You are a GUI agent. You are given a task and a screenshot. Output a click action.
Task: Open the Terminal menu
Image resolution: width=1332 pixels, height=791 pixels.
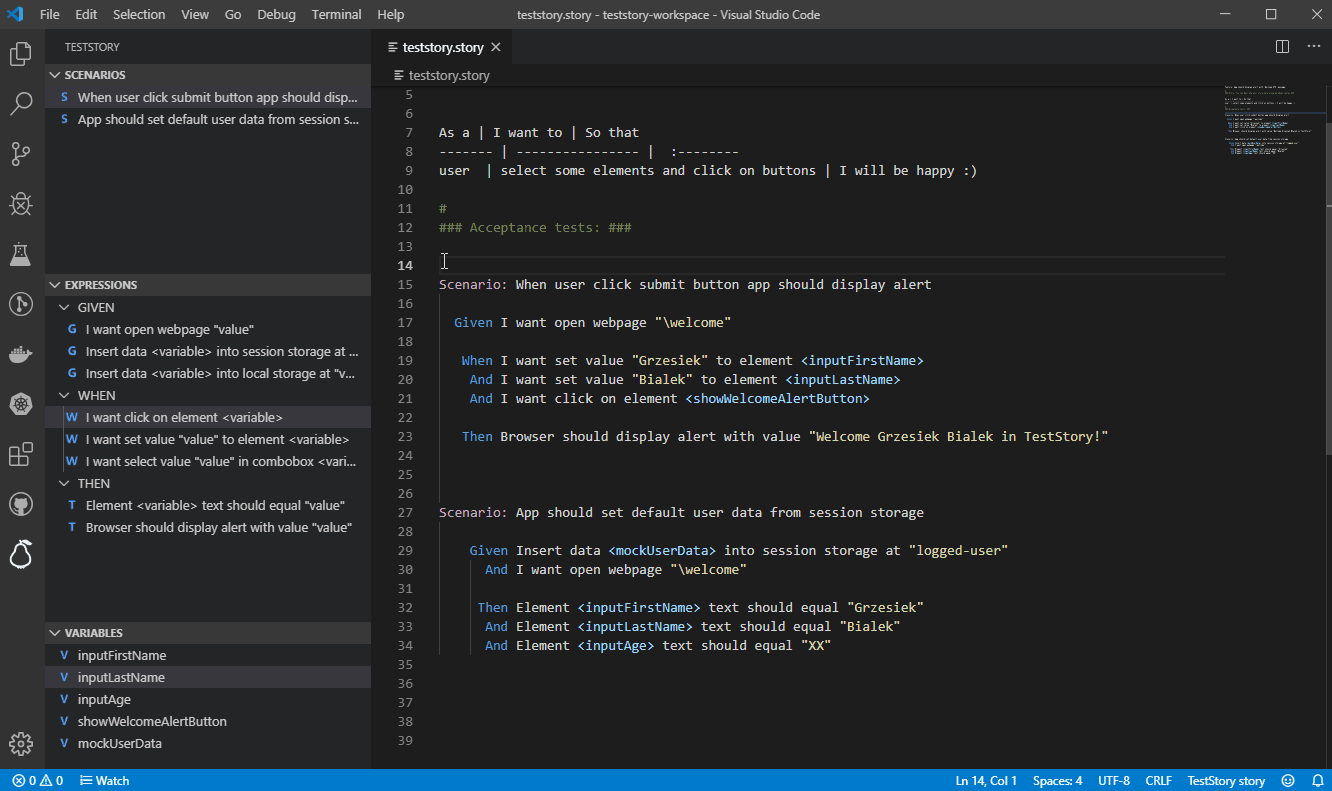pos(337,14)
